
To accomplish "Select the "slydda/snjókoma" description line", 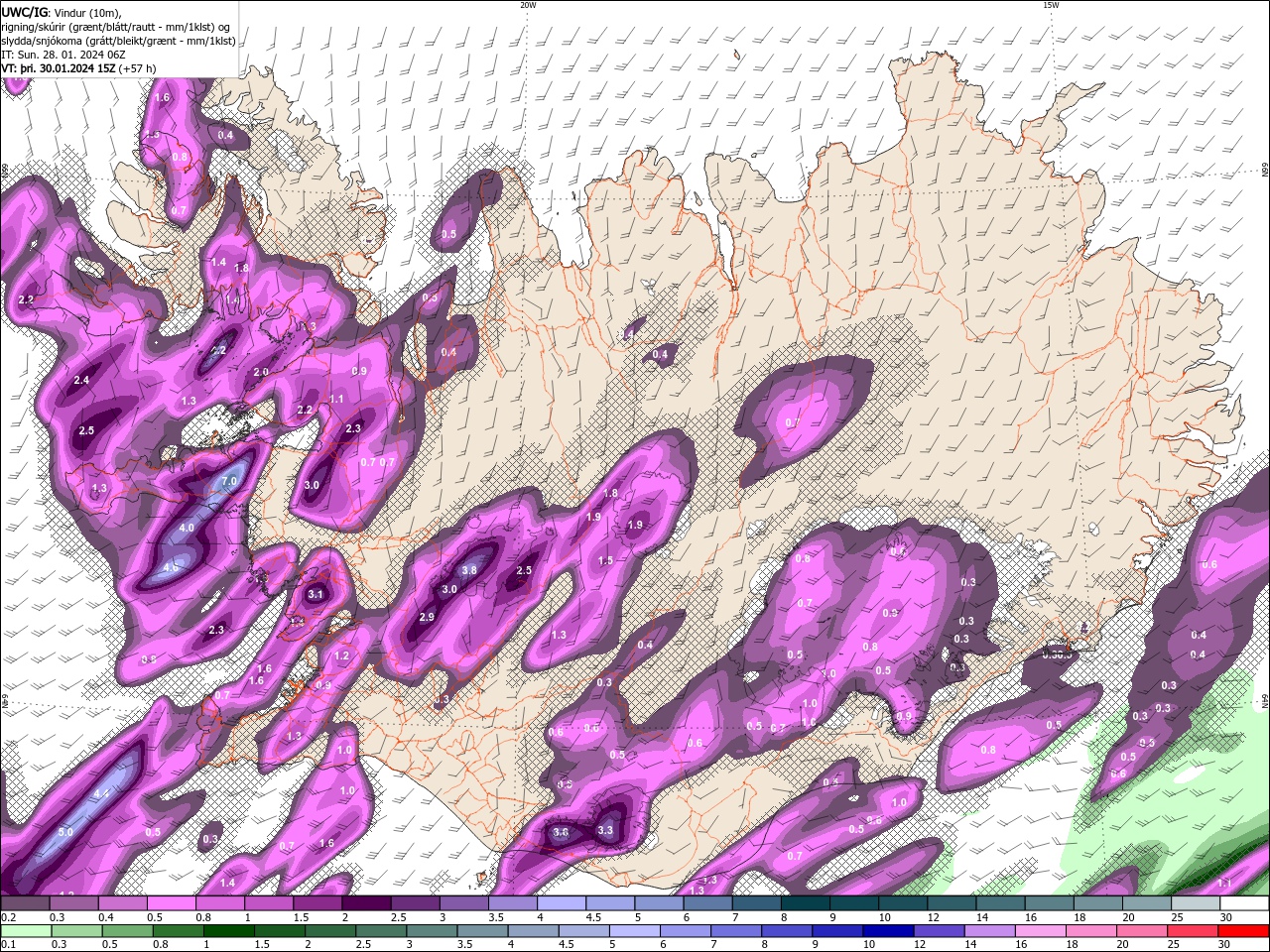I will (118, 41).
